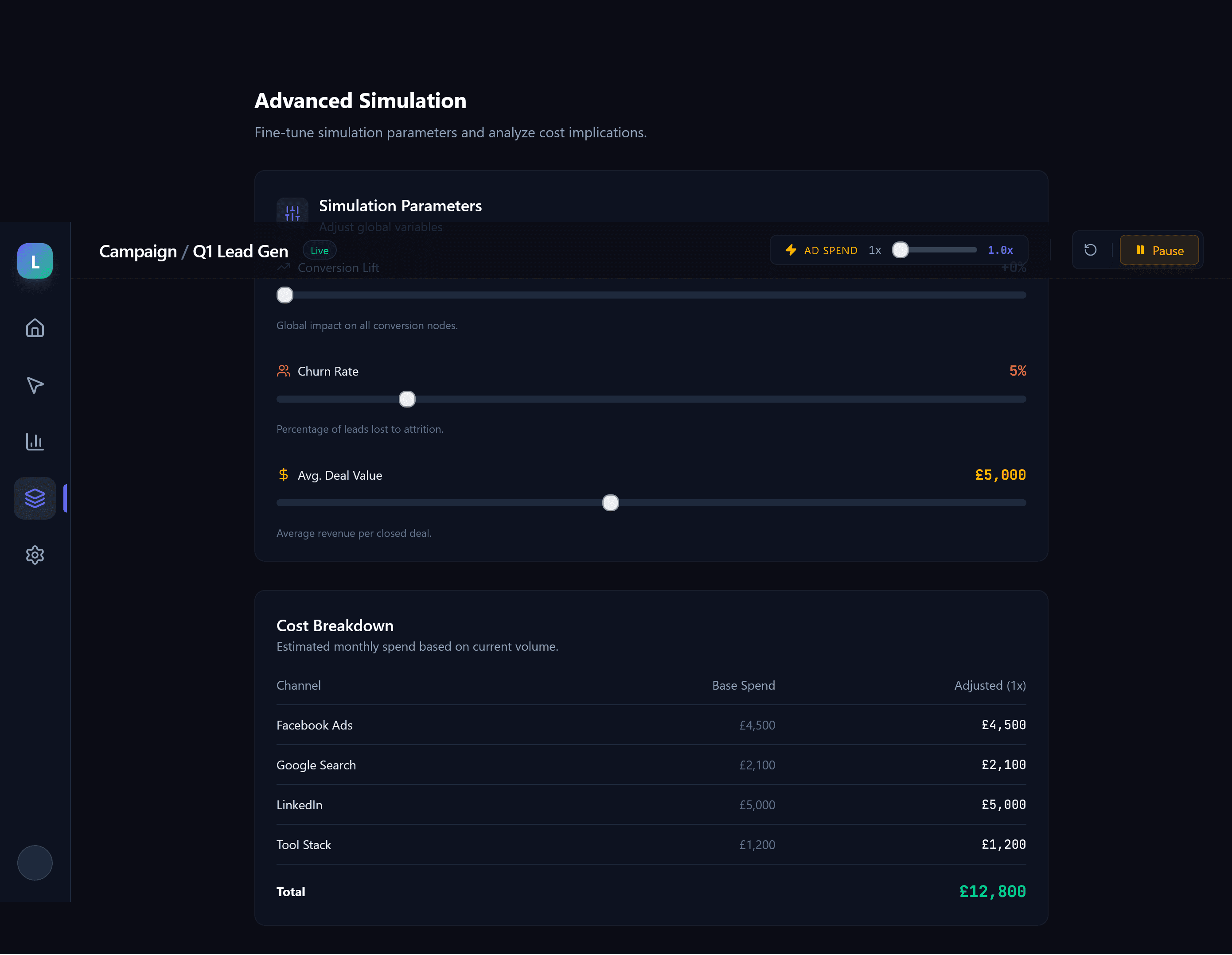Open the cursor pointer navigation icon
This screenshot has width=1232, height=955.
(x=35, y=385)
